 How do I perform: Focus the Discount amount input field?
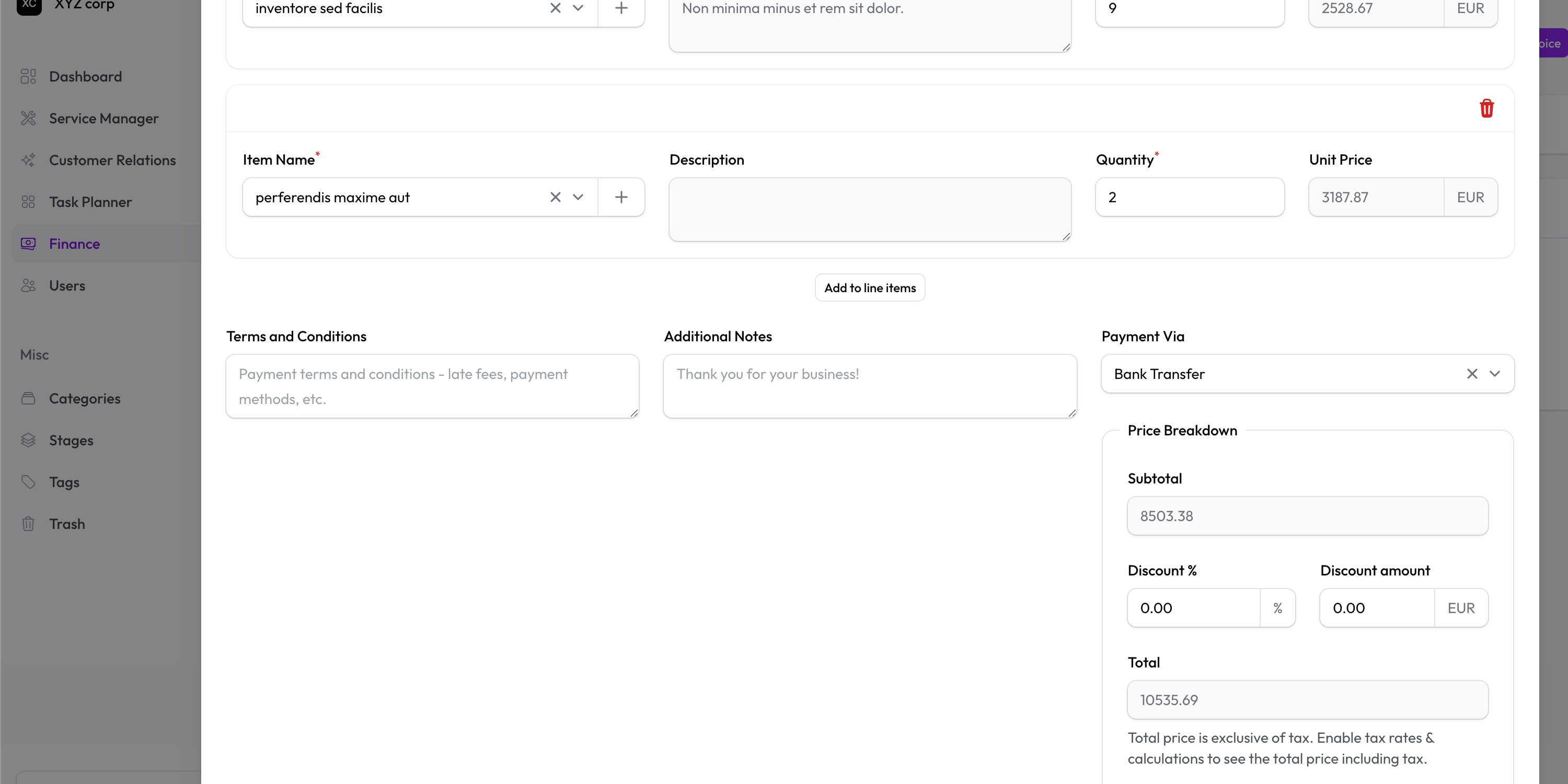(x=1377, y=608)
